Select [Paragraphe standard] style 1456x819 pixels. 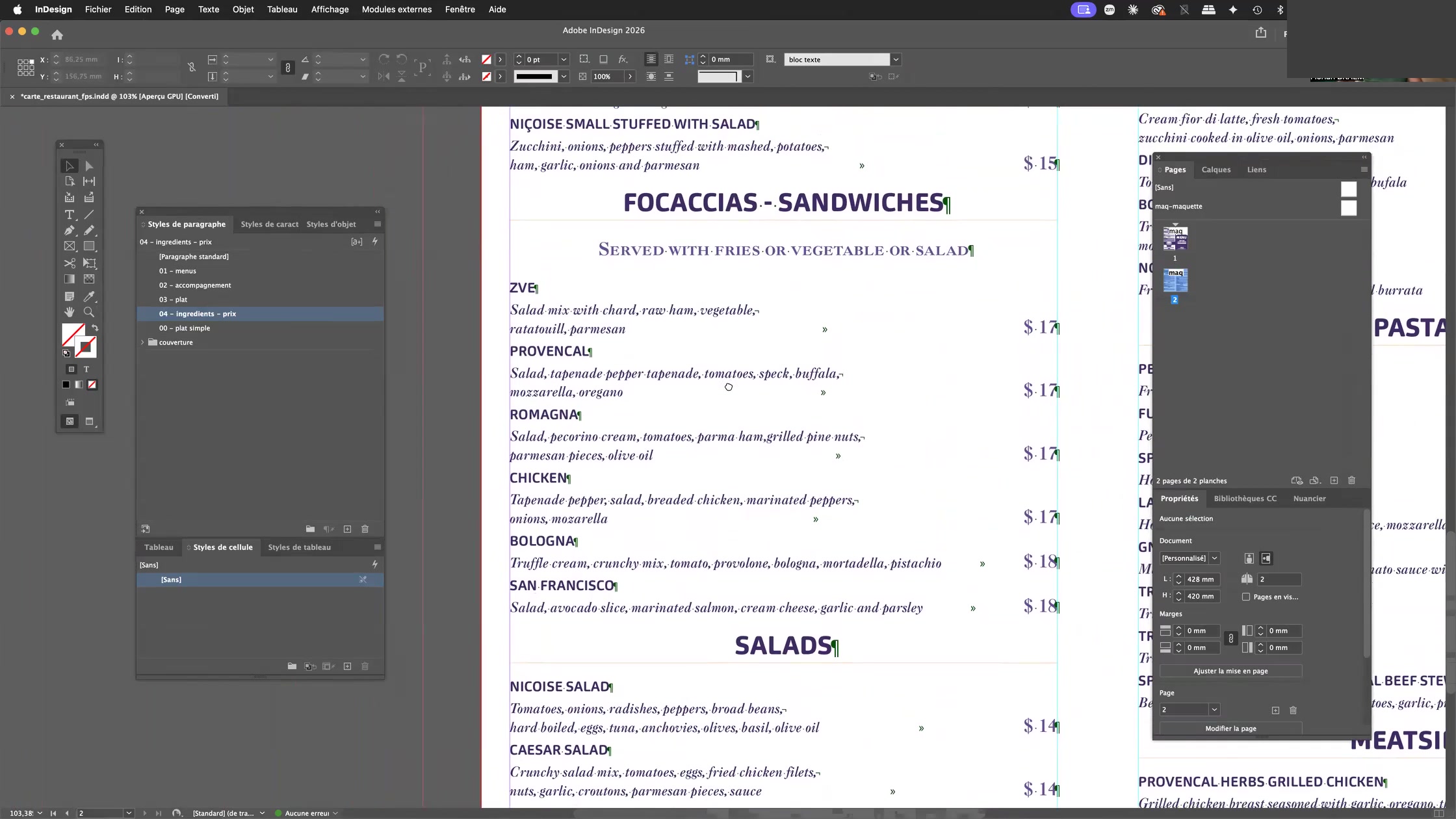pyautogui.click(x=260, y=257)
